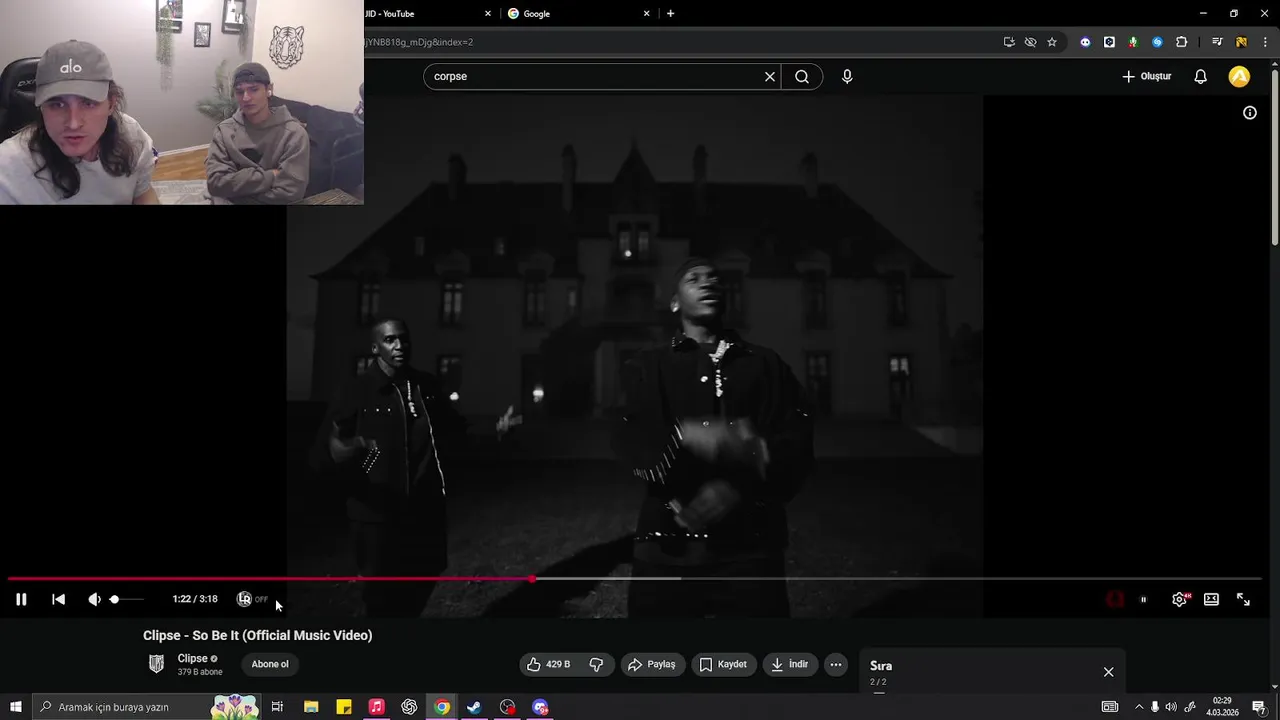Open player settings gear icon
Screen dimensions: 1280x720
tap(1180, 599)
